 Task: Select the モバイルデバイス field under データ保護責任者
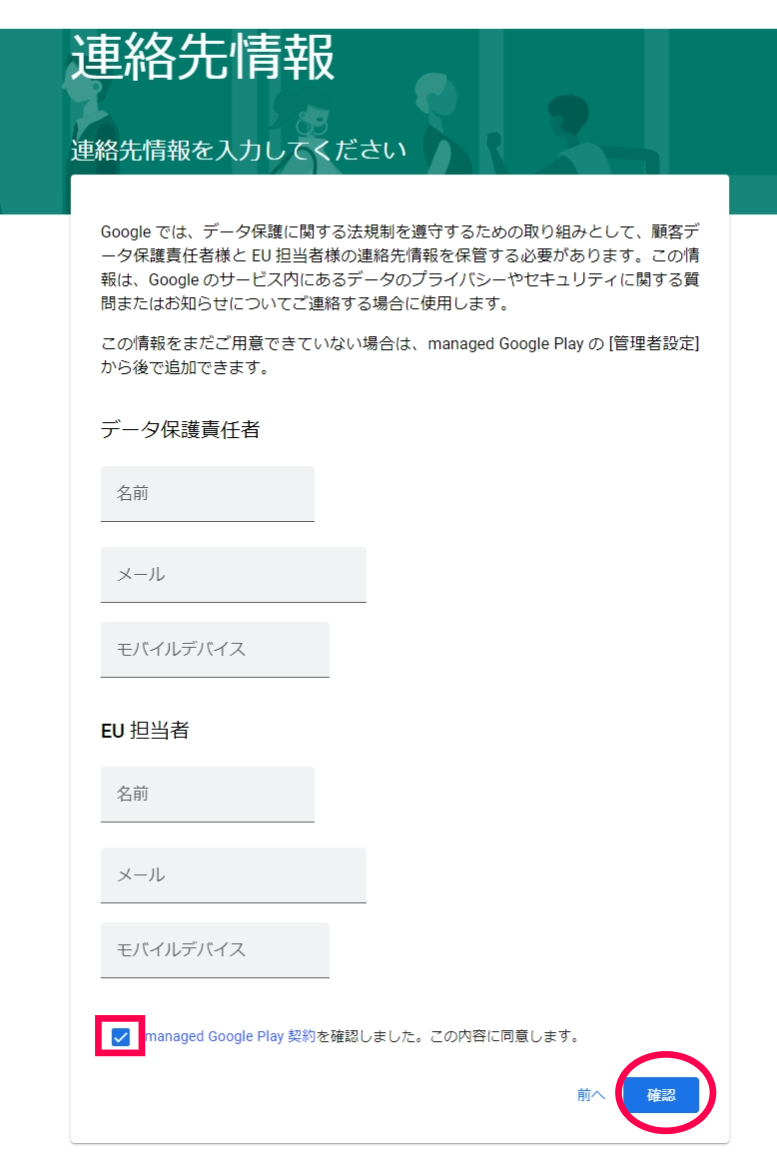pyautogui.click(x=215, y=650)
